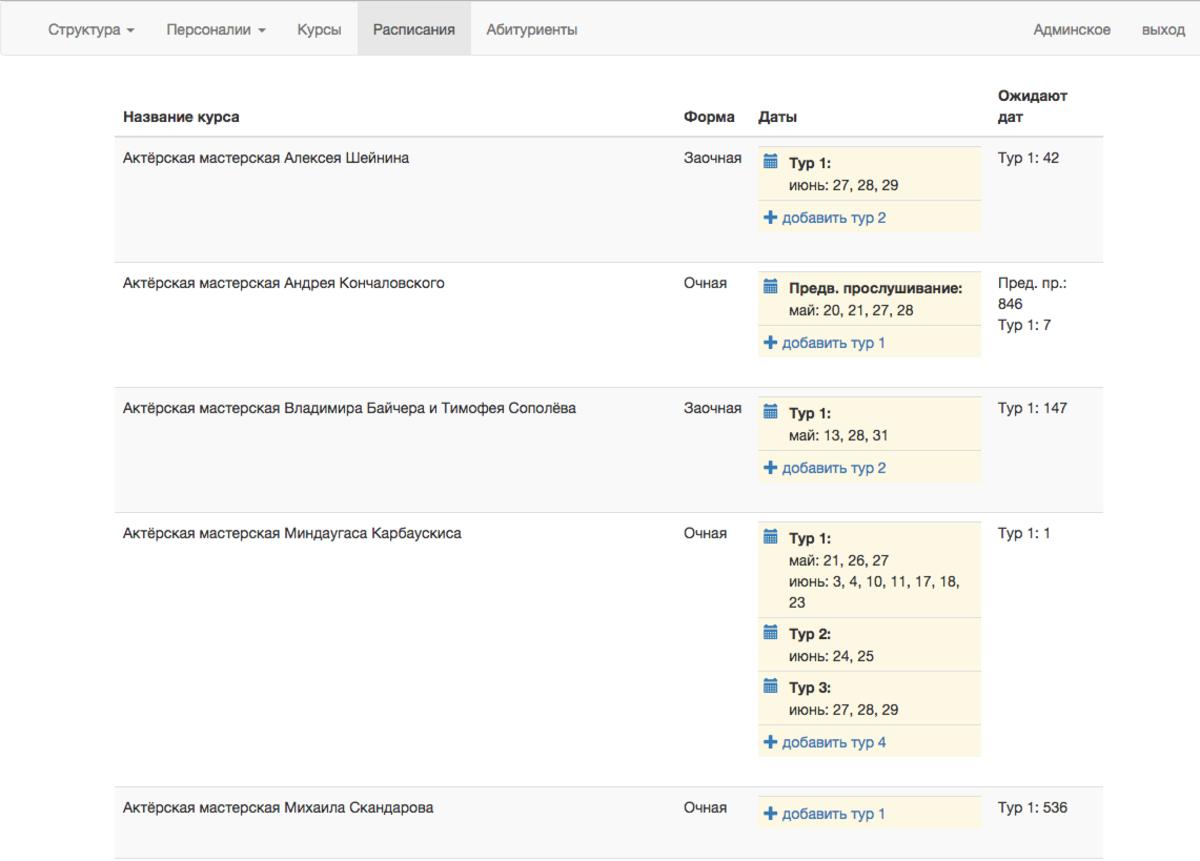Add тур 2 for Шейнина's workshop
1200x861 pixels.
pos(833,218)
